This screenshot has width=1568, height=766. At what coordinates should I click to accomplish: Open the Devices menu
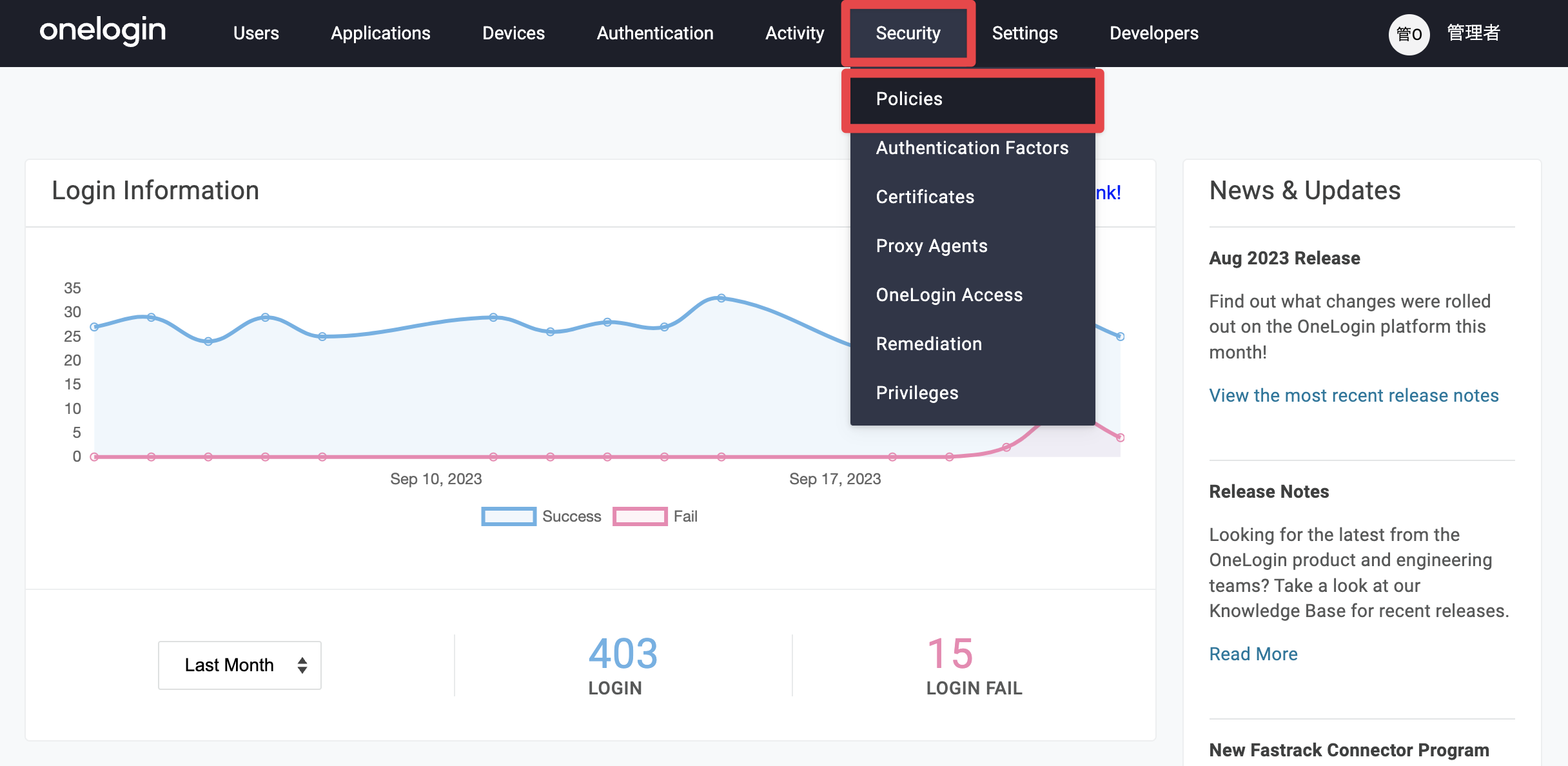tap(513, 33)
